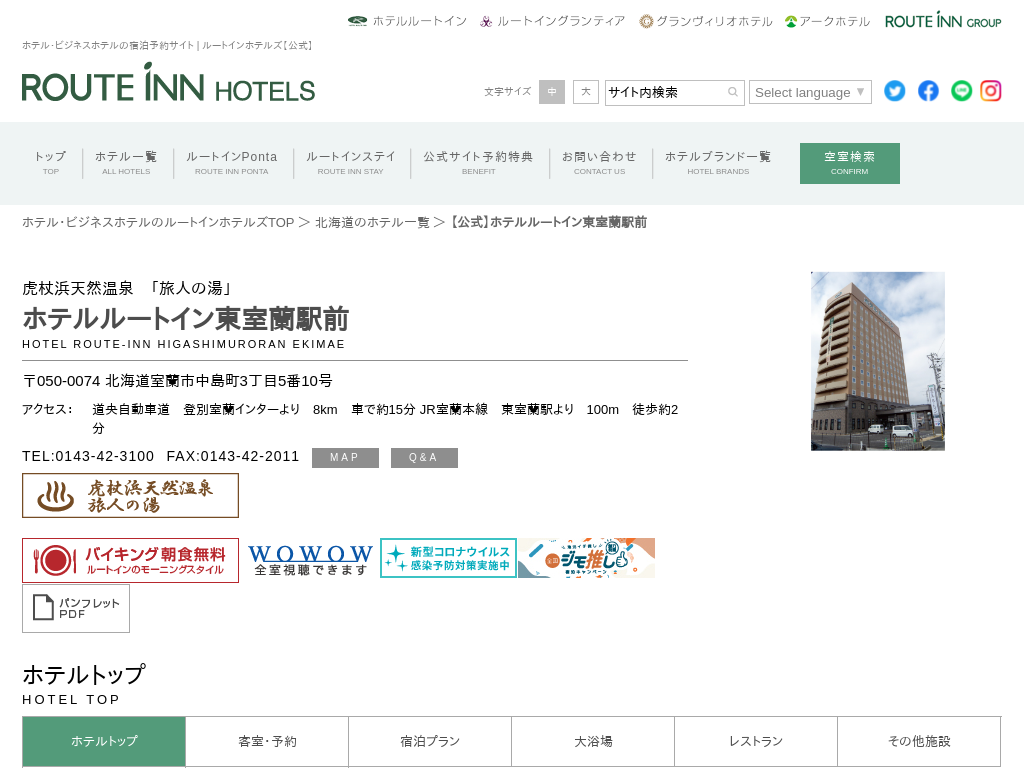Image resolution: width=1024 pixels, height=768 pixels.
Task: Click the MAP button
Action: 345,458
